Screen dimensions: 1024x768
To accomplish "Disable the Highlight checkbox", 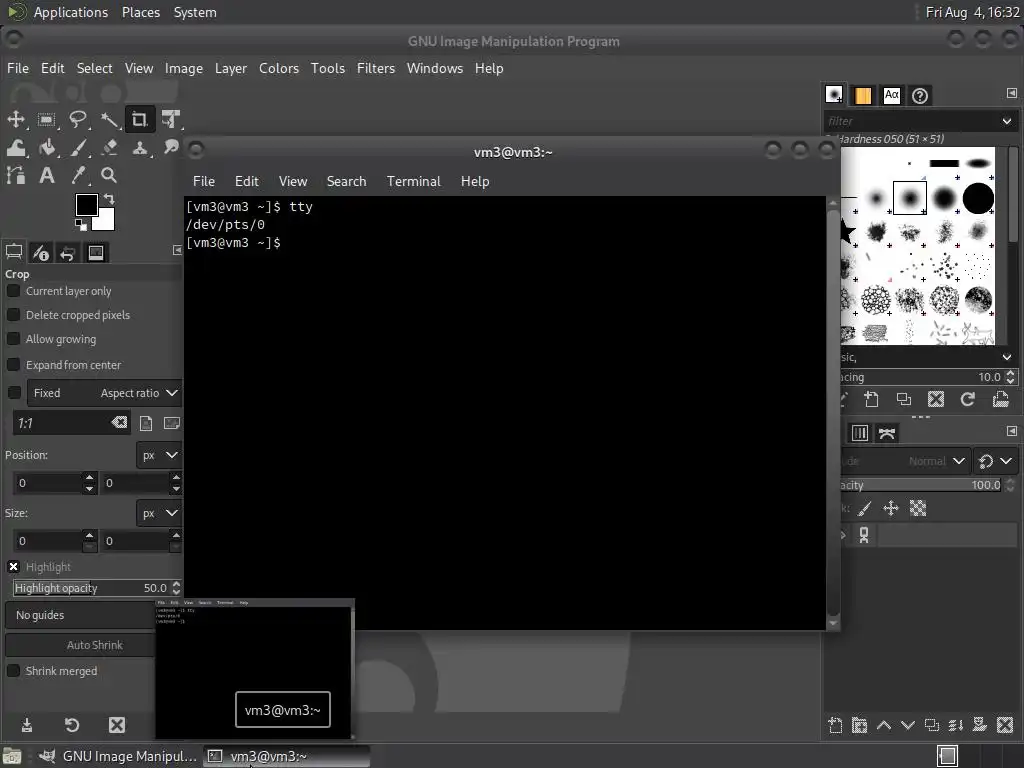I will tap(14, 566).
